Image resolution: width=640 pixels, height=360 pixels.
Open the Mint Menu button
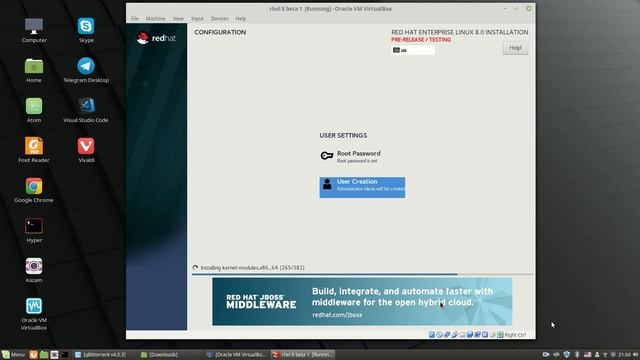[13, 355]
